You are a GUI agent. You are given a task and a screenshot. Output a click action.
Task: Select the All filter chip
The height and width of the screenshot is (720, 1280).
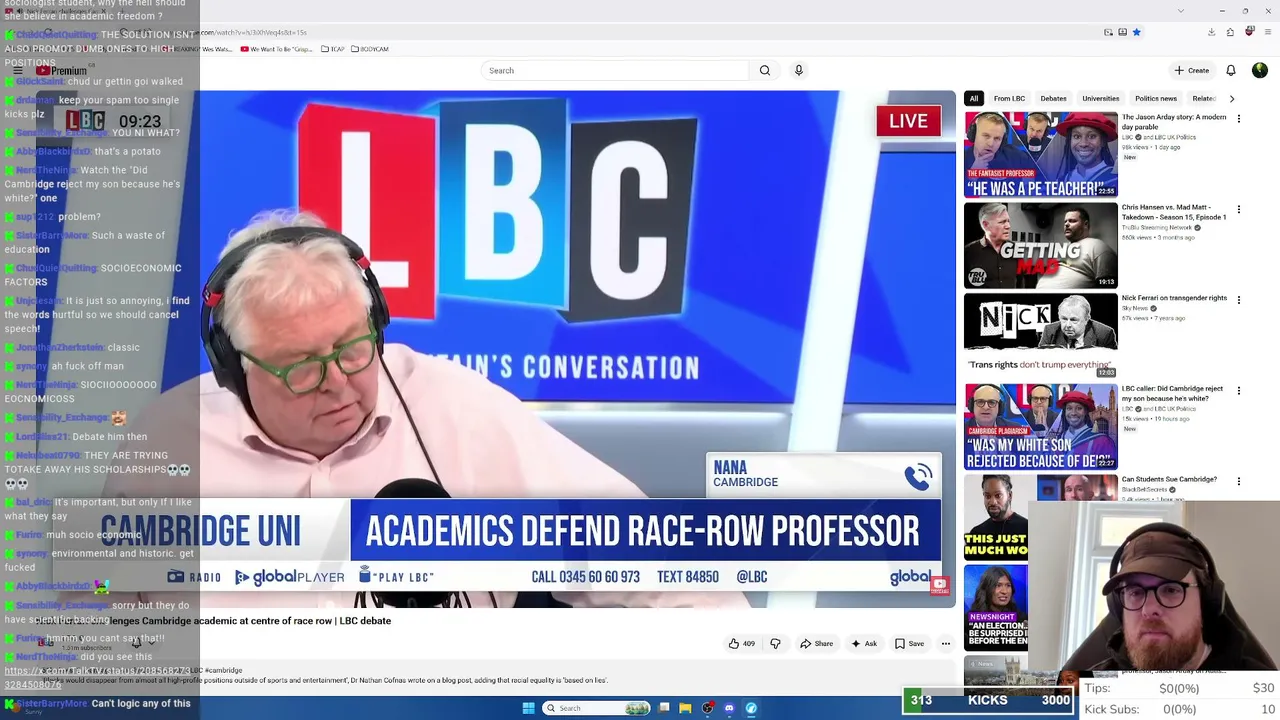pos(973,99)
